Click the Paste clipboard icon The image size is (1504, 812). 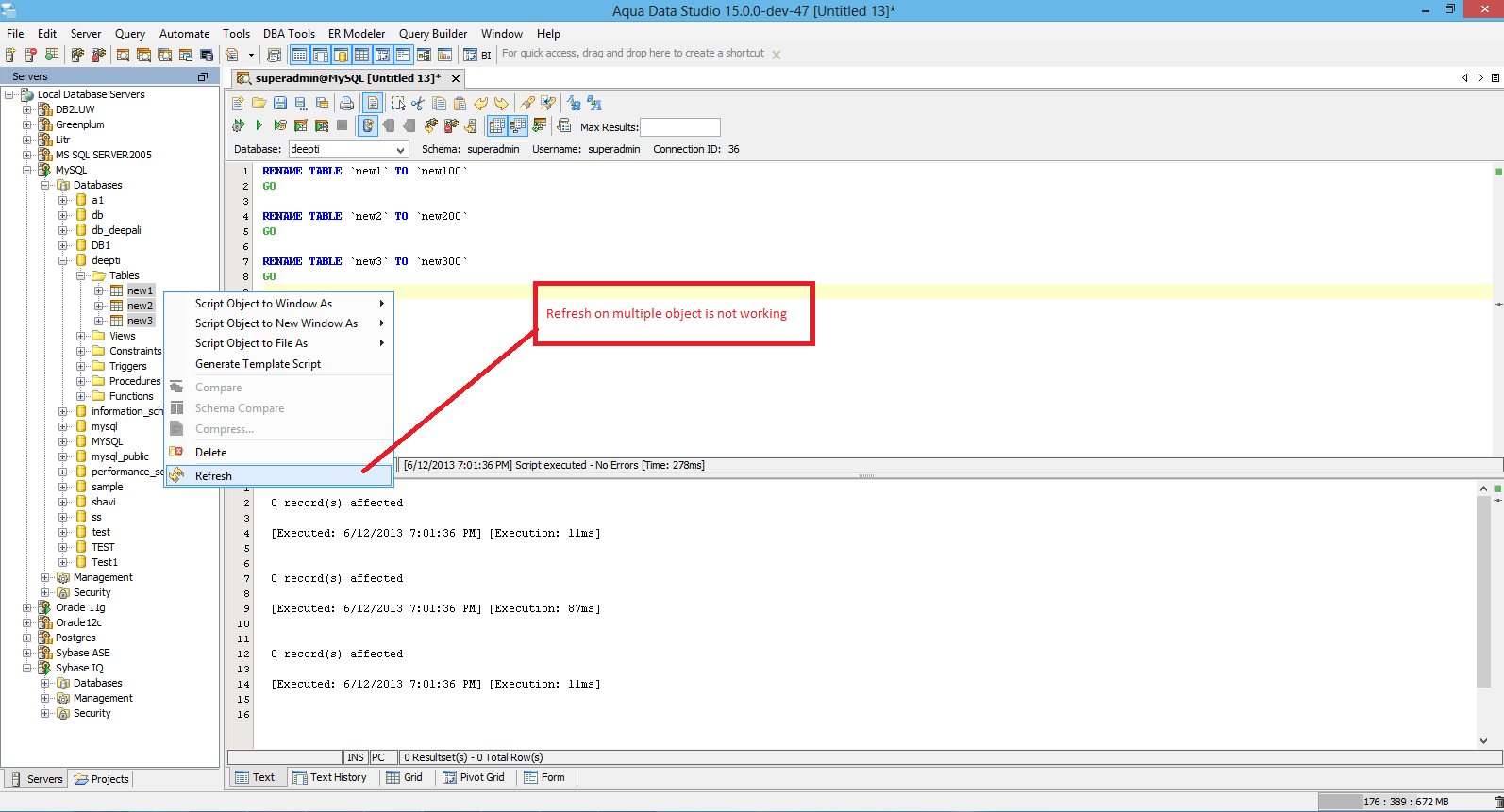point(460,103)
